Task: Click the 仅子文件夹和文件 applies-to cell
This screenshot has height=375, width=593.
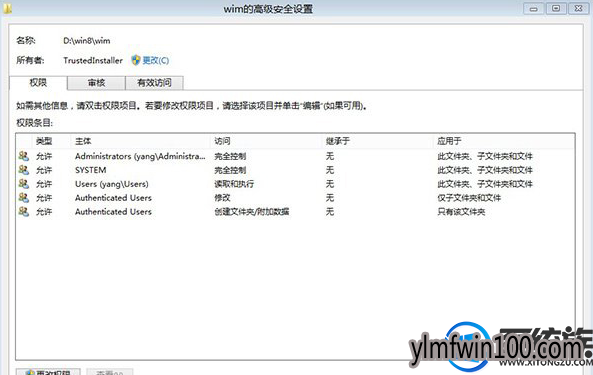Action: pyautogui.click(x=469, y=198)
